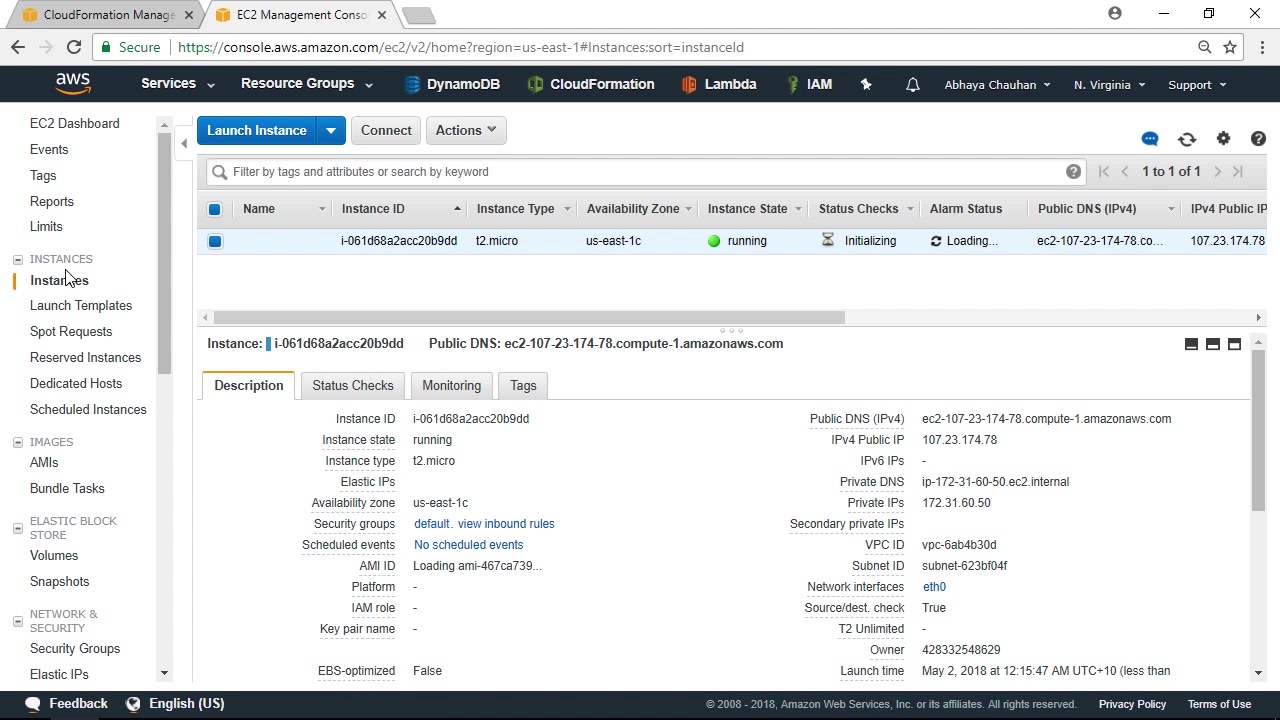
Task: Collapse the IMAGES sidebar section
Action: (17, 442)
